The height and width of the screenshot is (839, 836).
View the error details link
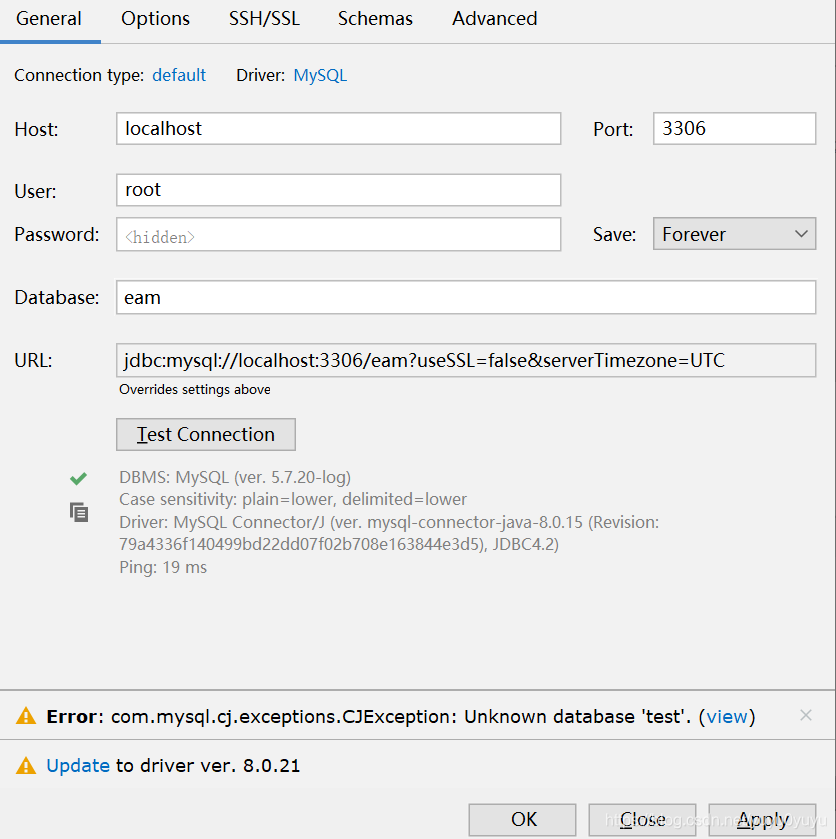click(727, 716)
